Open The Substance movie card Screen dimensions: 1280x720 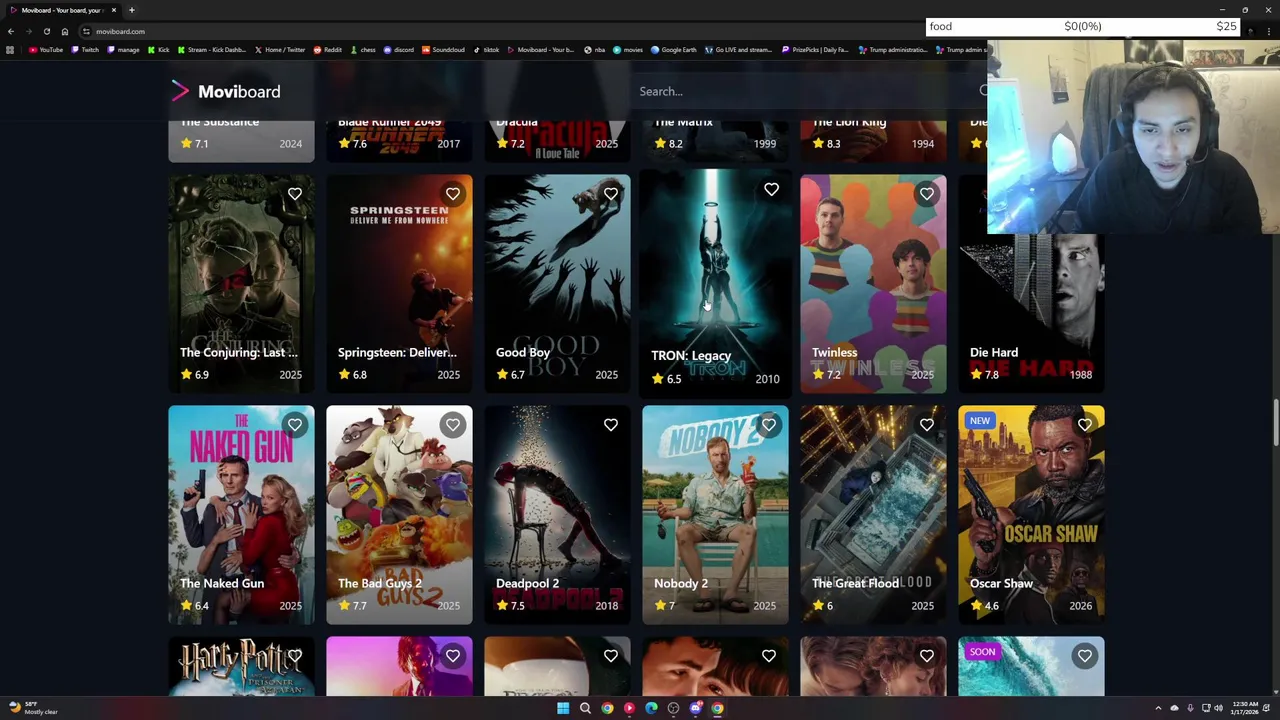click(x=241, y=139)
